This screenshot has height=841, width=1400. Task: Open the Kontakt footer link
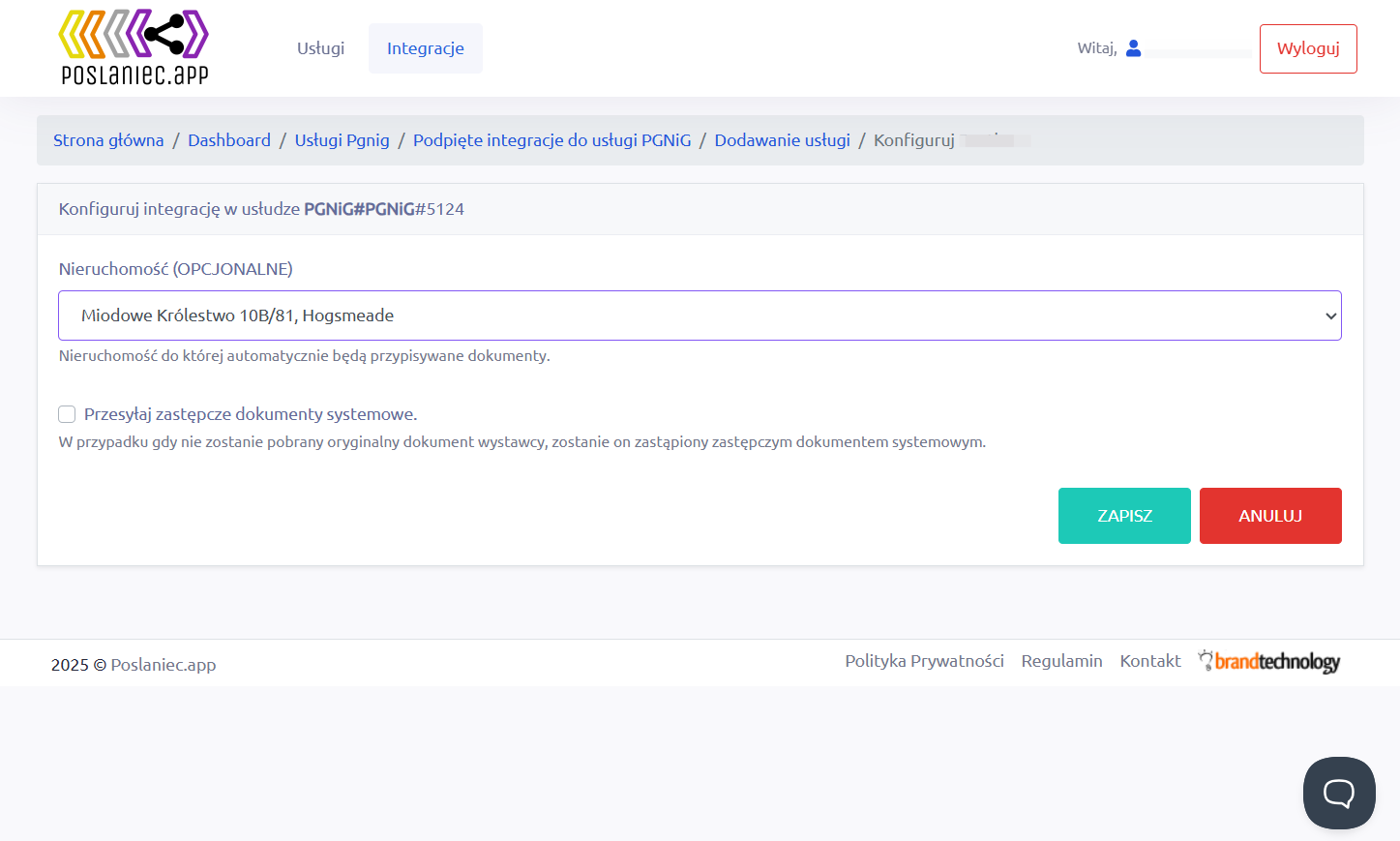point(1150,661)
